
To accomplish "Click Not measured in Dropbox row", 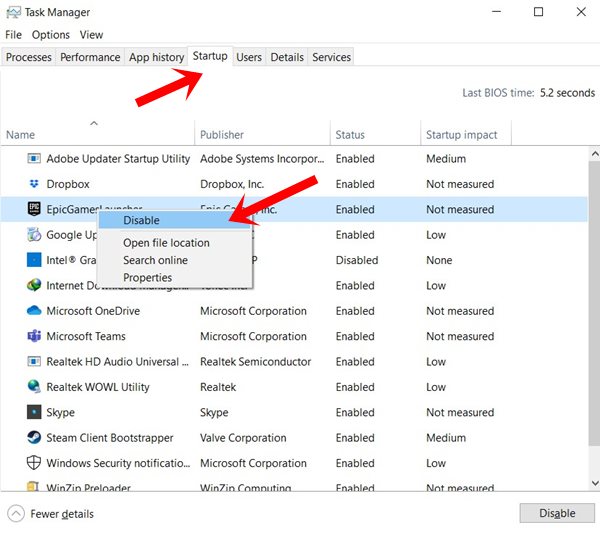I will click(x=460, y=184).
